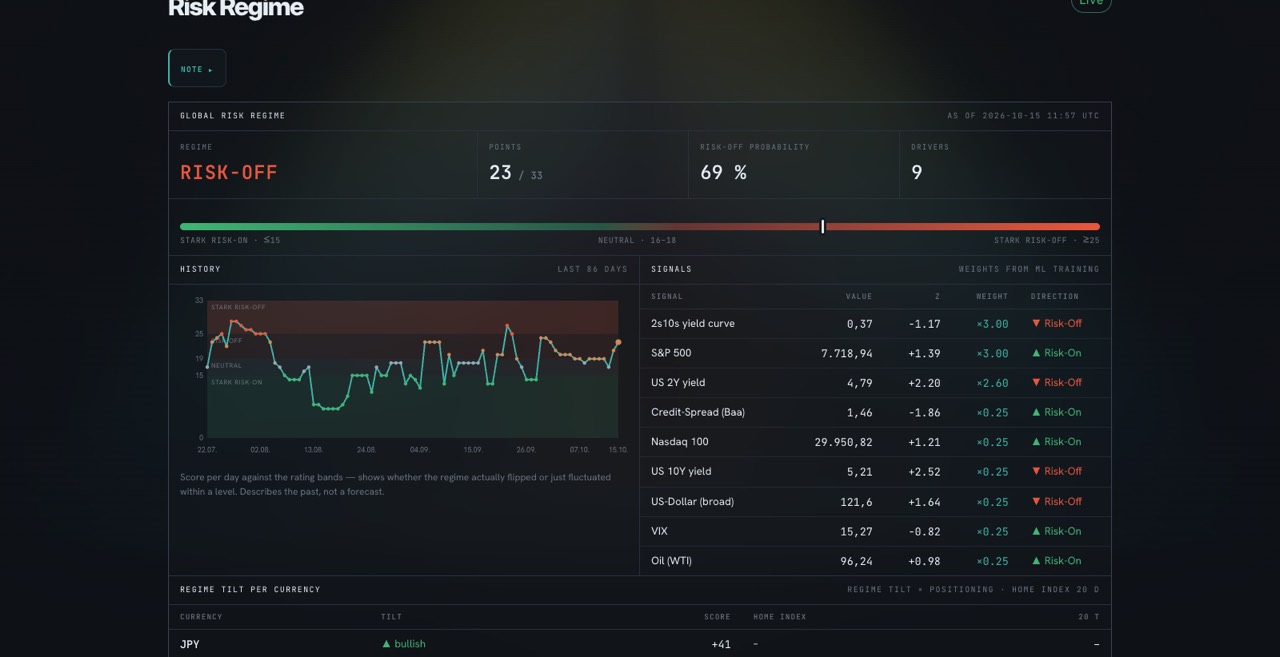Screen dimensions: 1280x657
Task: Click the green Risk-On arrow for S&P 500
Action: click(x=1036, y=353)
